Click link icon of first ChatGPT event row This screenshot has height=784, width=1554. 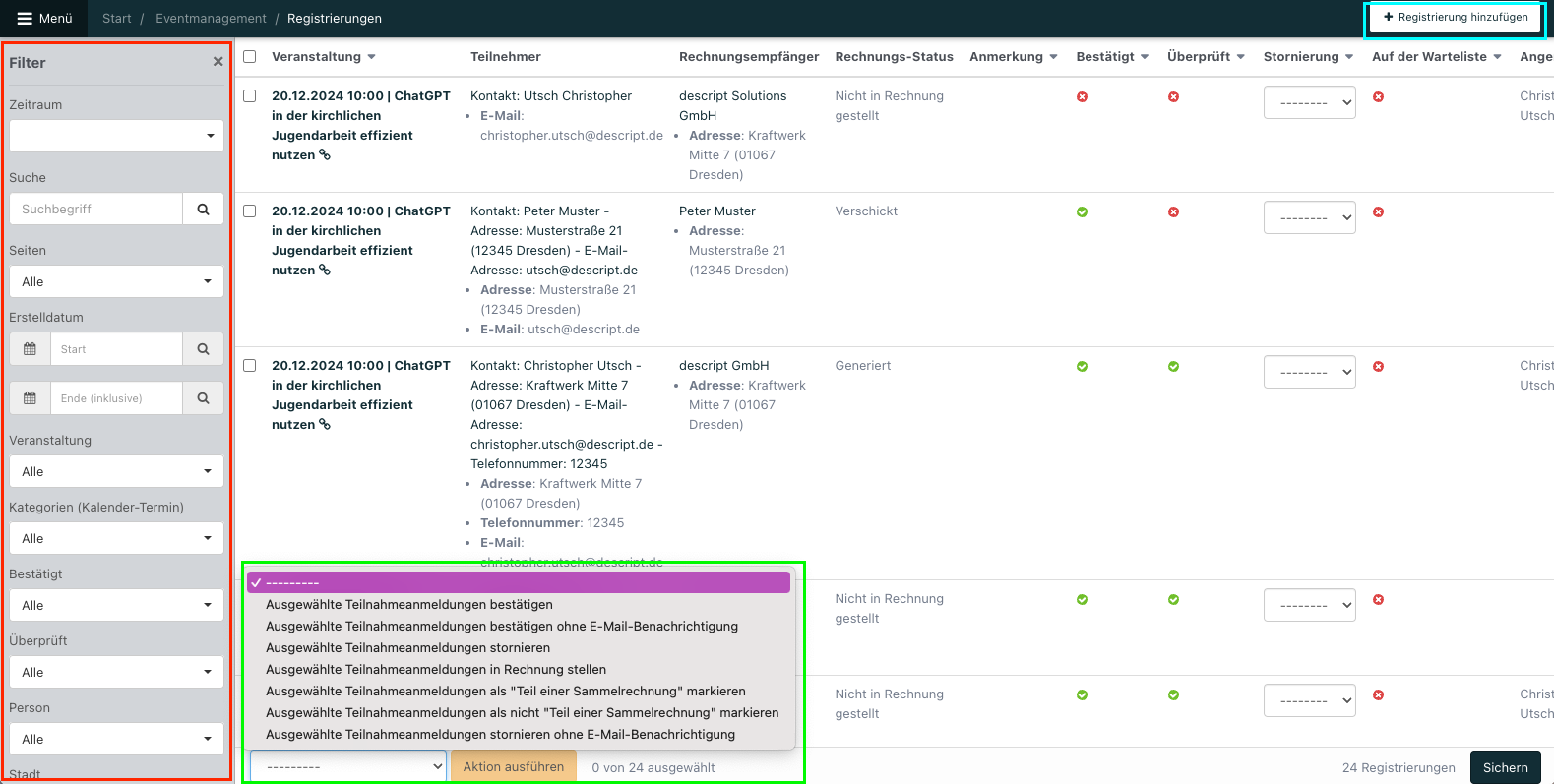click(x=325, y=154)
